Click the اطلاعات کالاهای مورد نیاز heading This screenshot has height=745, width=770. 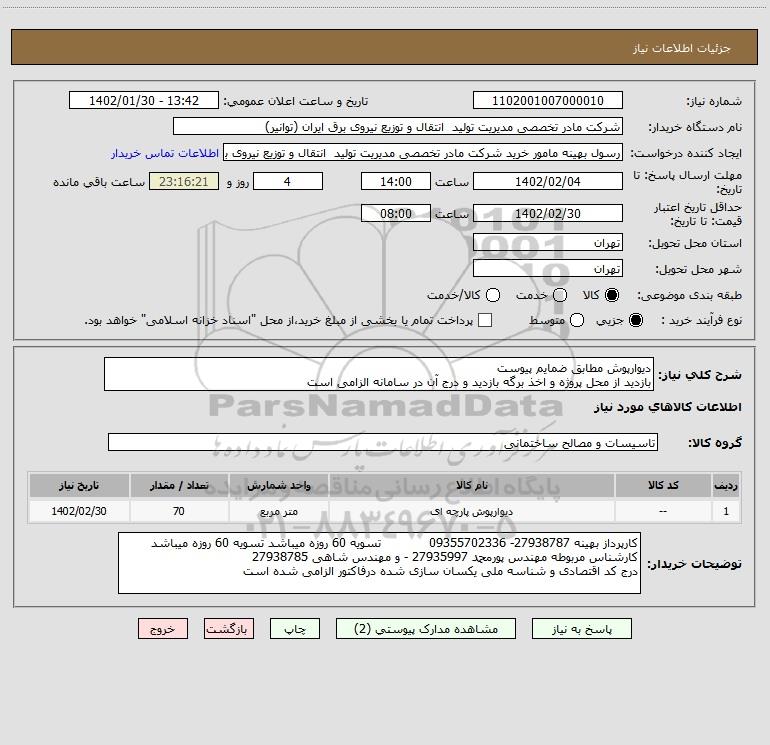(x=667, y=407)
